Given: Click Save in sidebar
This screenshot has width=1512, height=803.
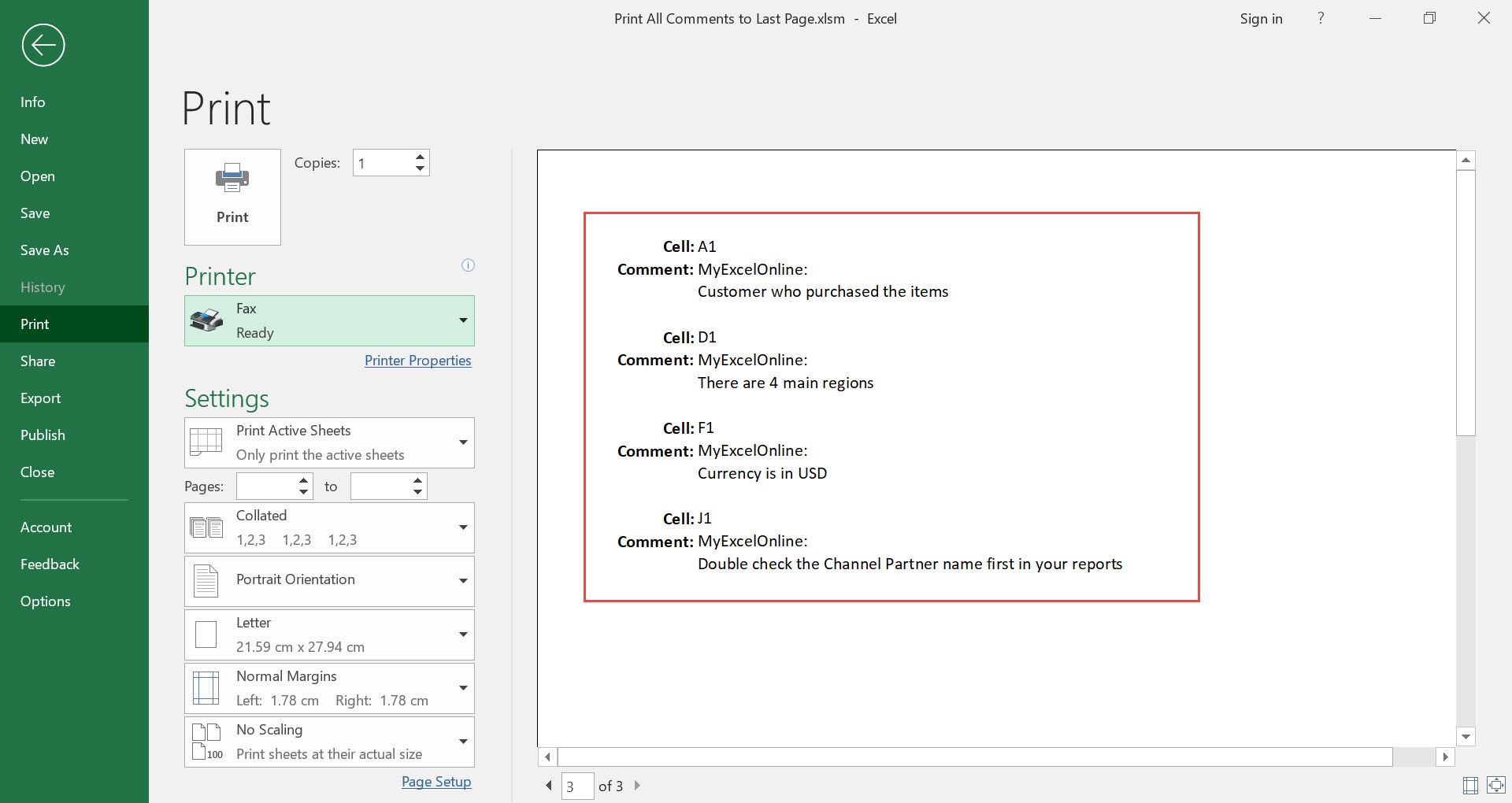Looking at the screenshot, I should click(x=74, y=213).
